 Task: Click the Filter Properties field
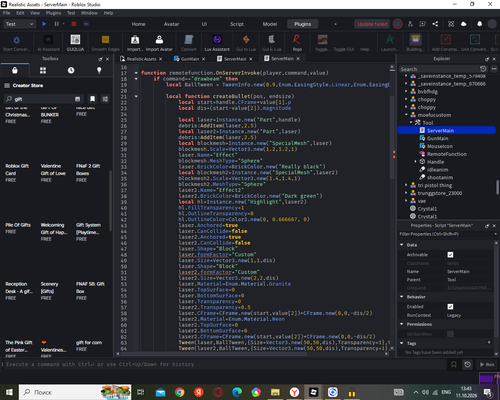pyautogui.click(x=447, y=234)
